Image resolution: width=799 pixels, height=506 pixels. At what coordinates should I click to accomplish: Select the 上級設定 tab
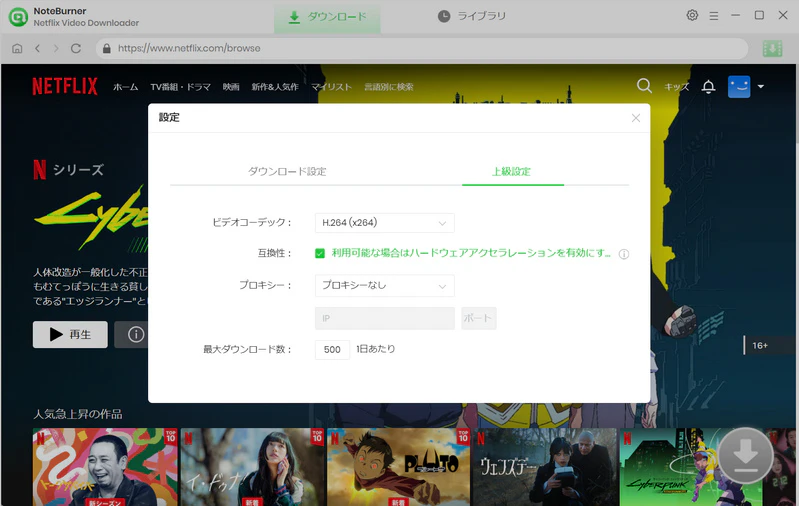[x=511, y=172]
